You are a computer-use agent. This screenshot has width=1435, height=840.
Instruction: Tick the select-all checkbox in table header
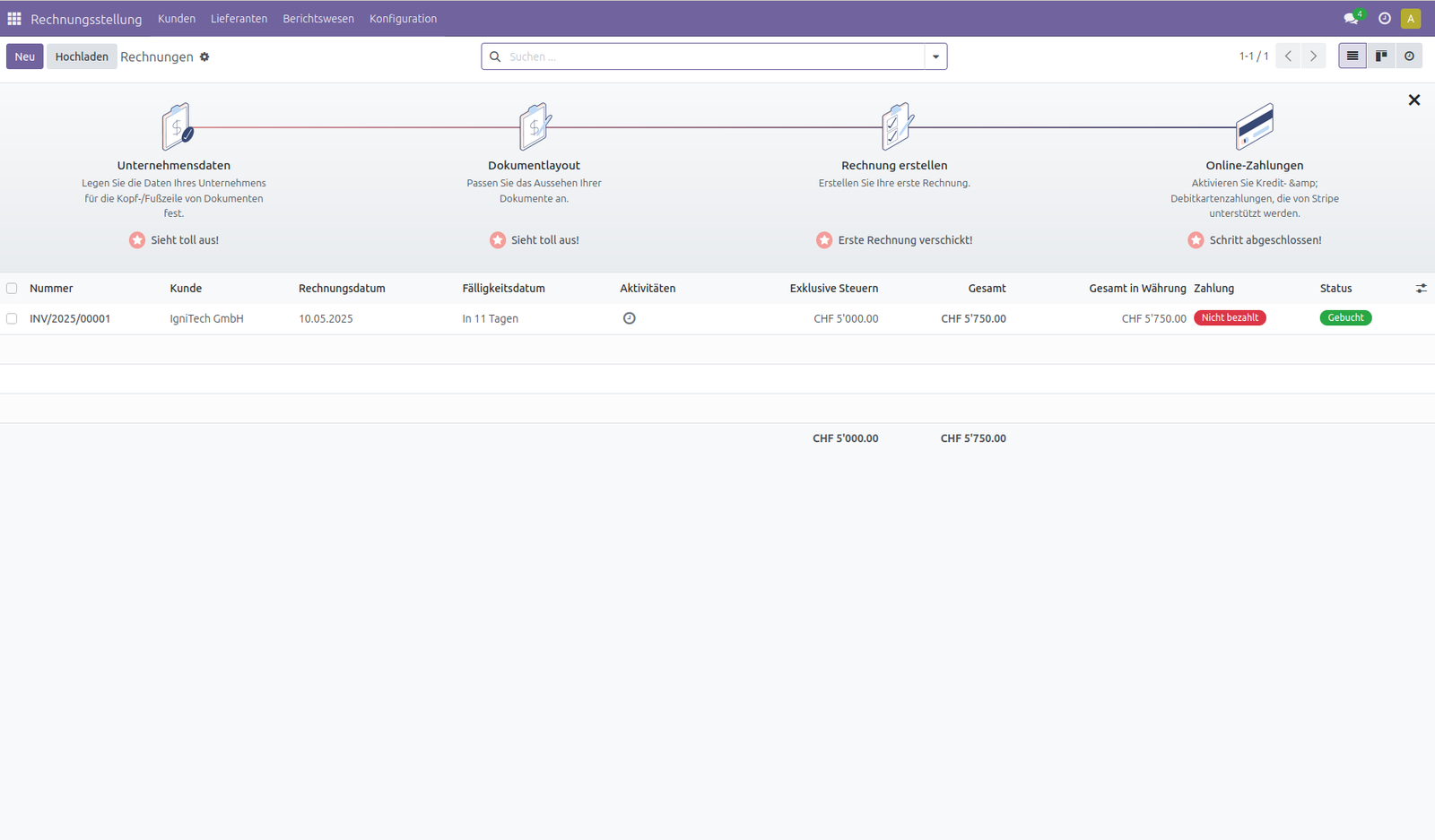click(x=12, y=289)
